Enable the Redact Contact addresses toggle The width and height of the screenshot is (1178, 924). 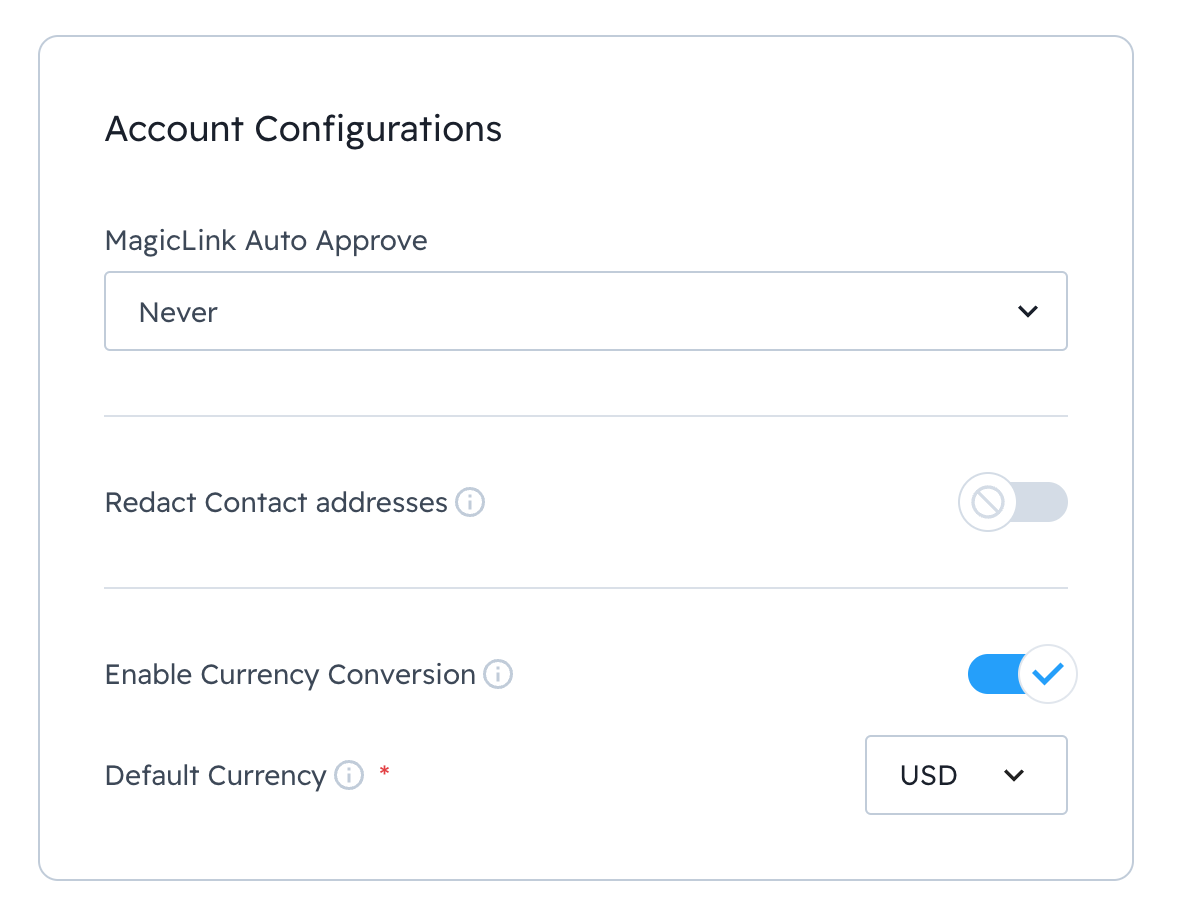pos(1012,502)
